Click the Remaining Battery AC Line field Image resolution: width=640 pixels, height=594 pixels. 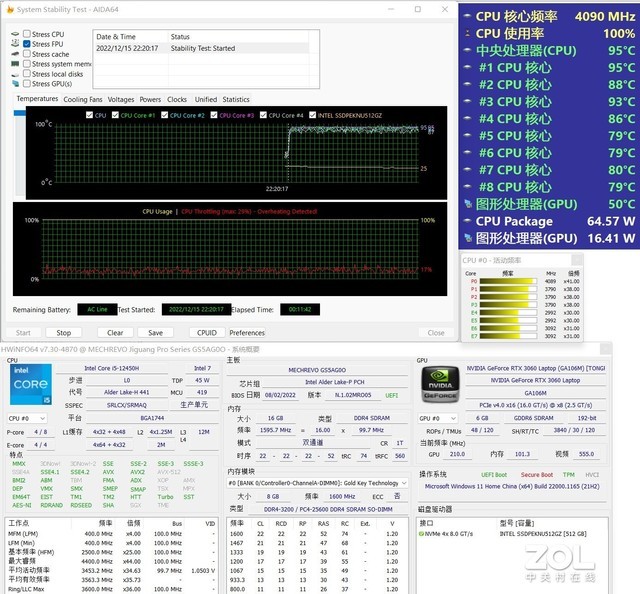pos(97,309)
